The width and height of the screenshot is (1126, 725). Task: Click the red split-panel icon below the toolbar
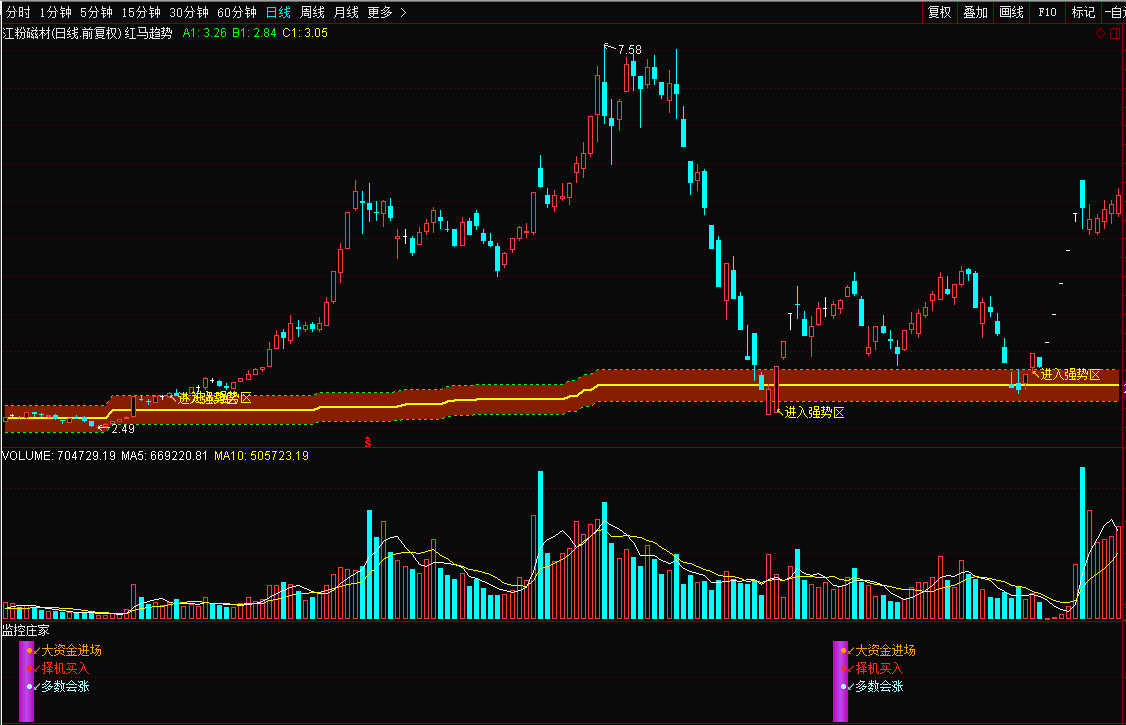tap(1115, 34)
